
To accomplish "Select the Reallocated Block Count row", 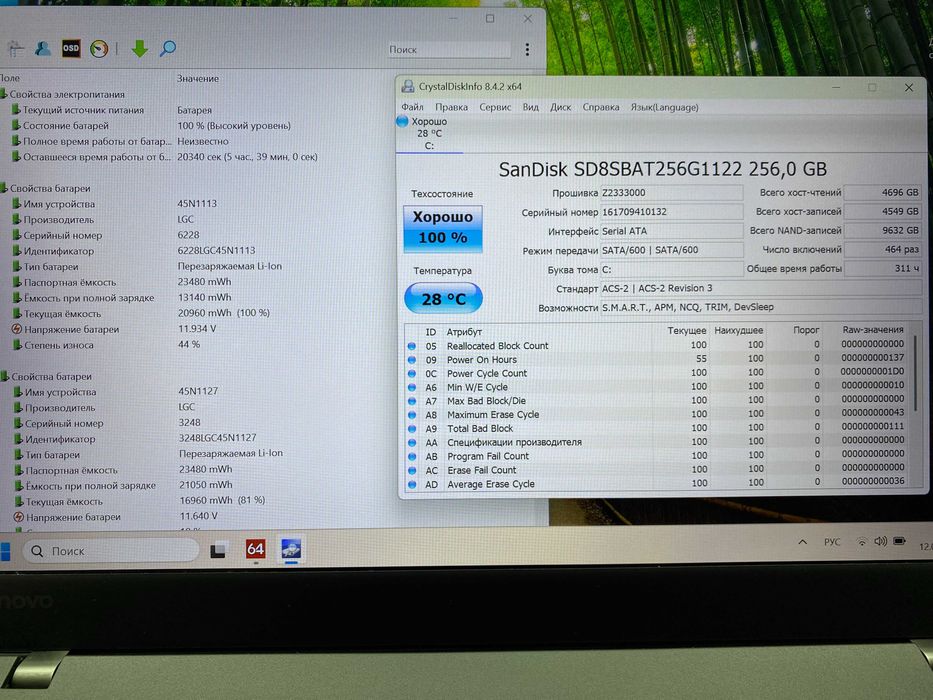I will [657, 345].
